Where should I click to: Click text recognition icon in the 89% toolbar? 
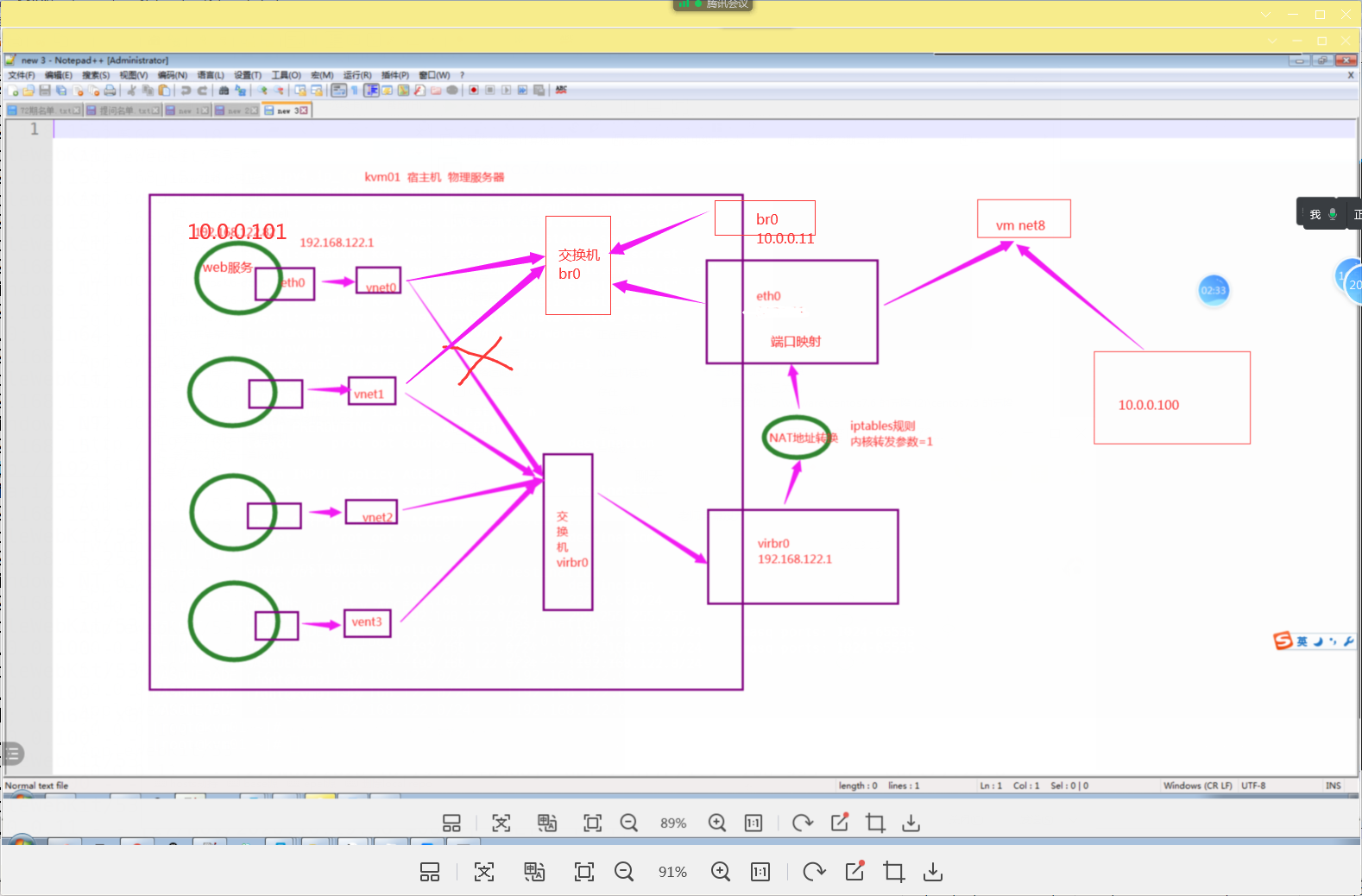[501, 823]
